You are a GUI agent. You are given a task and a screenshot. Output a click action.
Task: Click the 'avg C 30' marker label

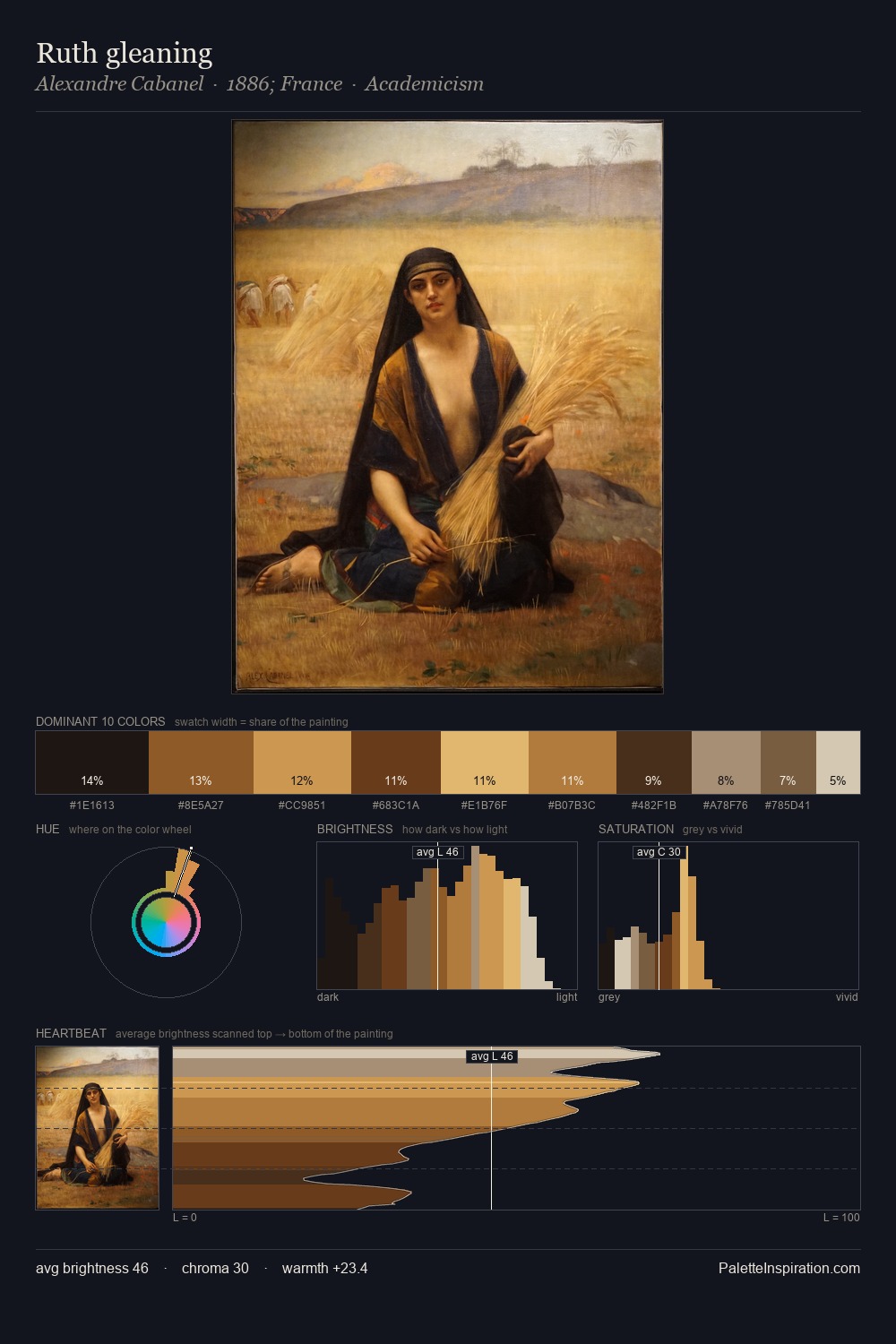pyautogui.click(x=659, y=852)
